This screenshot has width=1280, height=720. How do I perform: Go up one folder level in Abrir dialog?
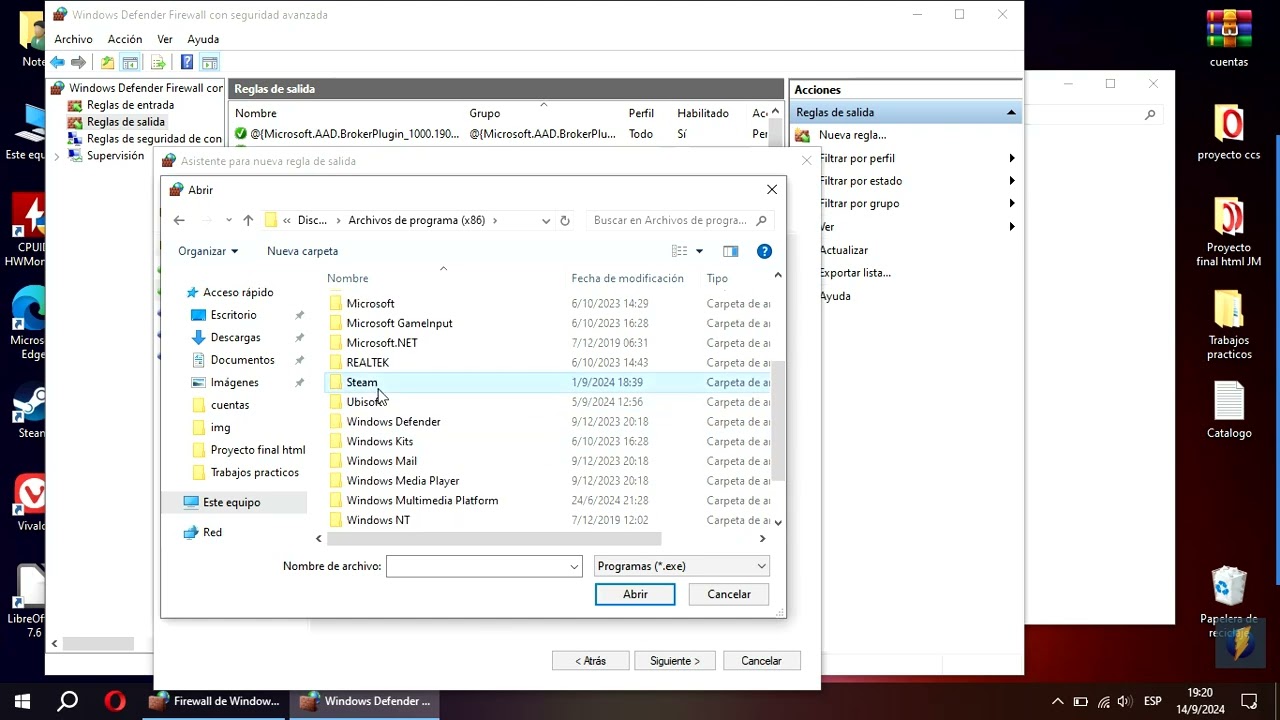click(248, 220)
